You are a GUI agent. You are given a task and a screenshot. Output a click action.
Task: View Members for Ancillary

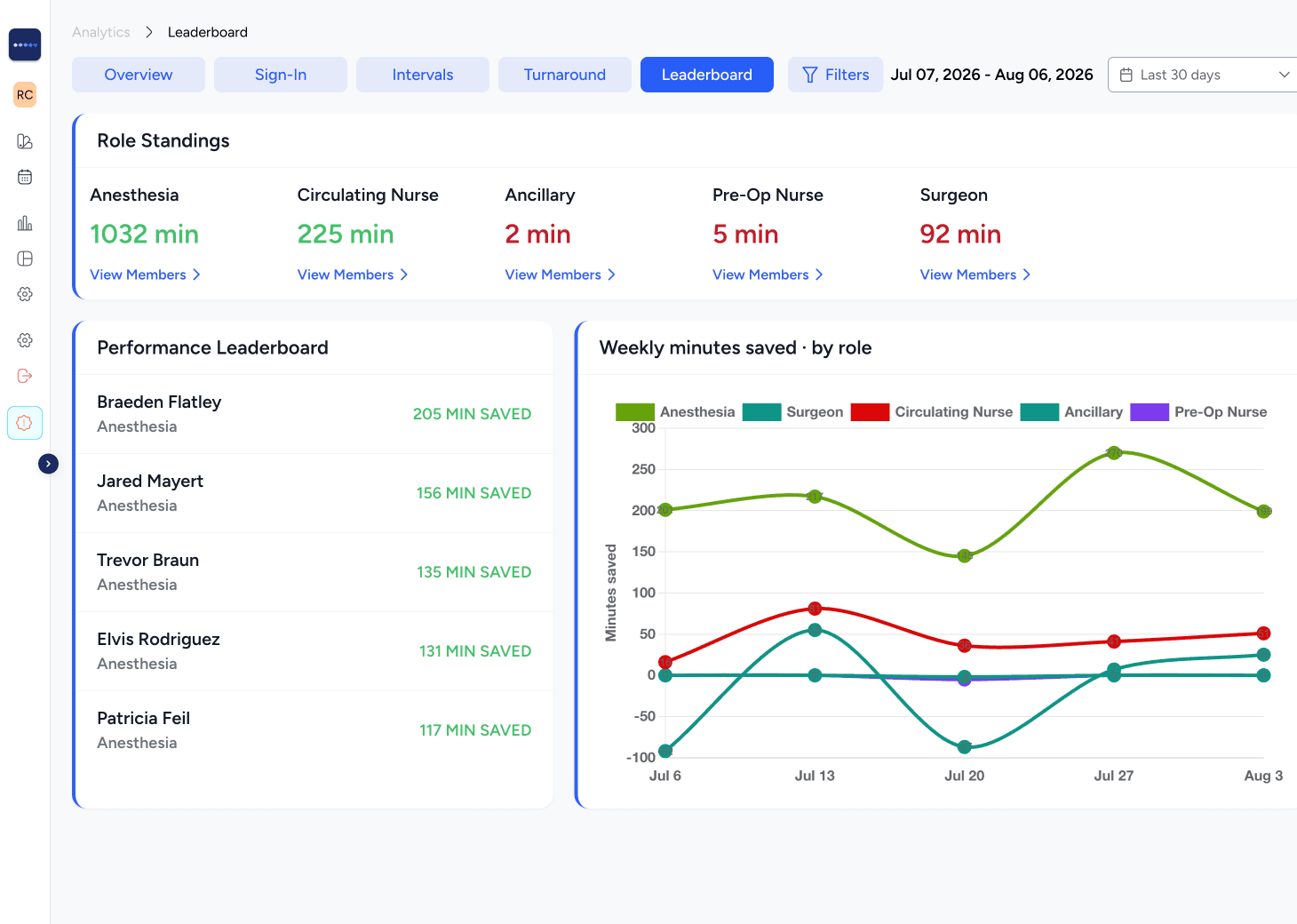tap(561, 275)
